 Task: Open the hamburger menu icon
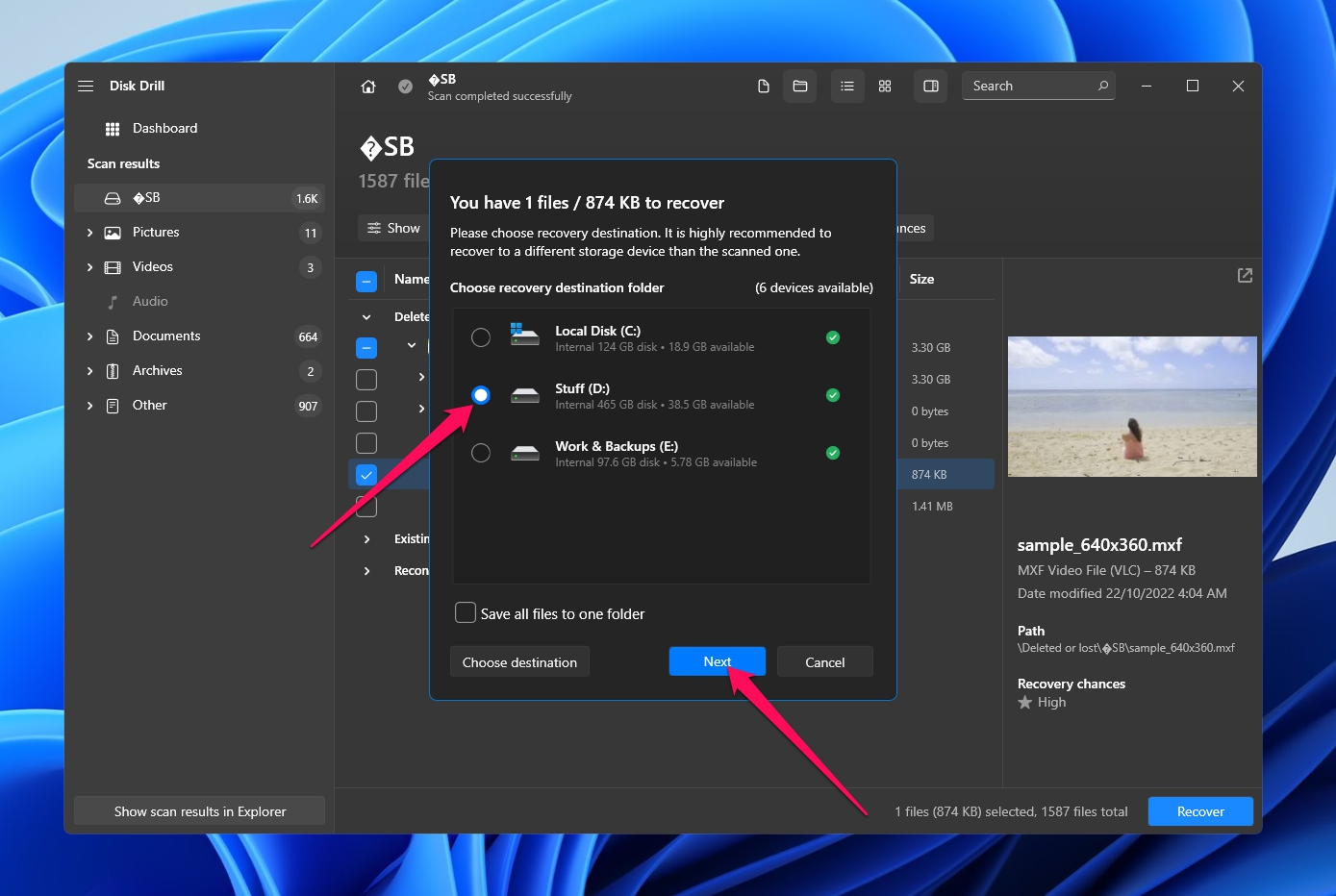86,86
